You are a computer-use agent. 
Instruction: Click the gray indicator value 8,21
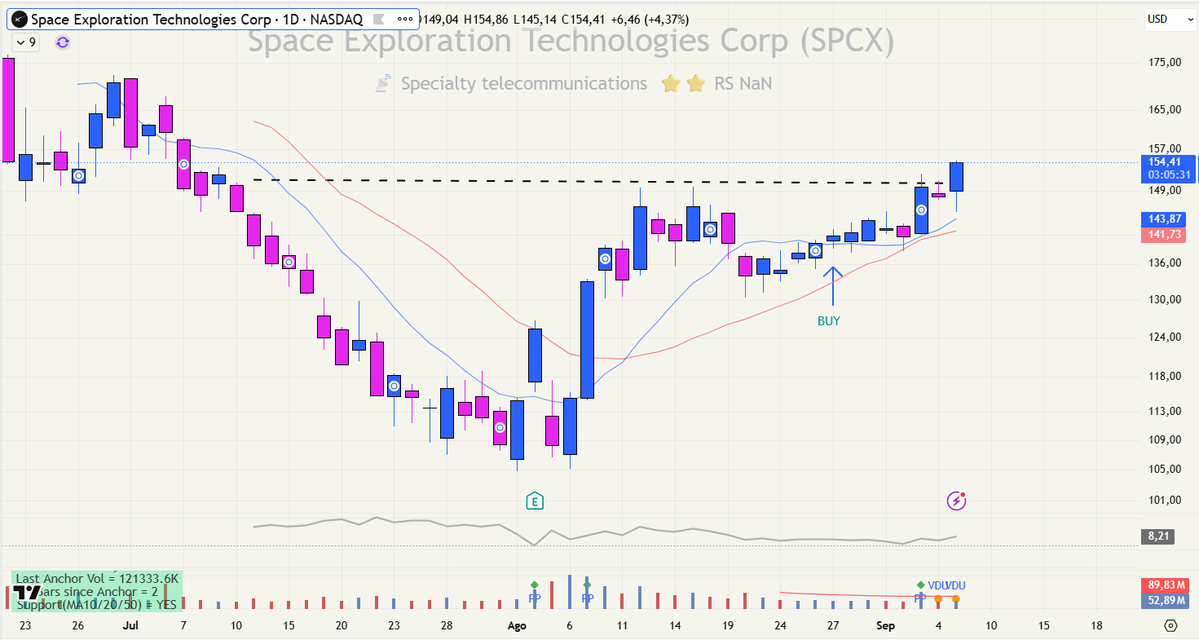[x=1158, y=536]
